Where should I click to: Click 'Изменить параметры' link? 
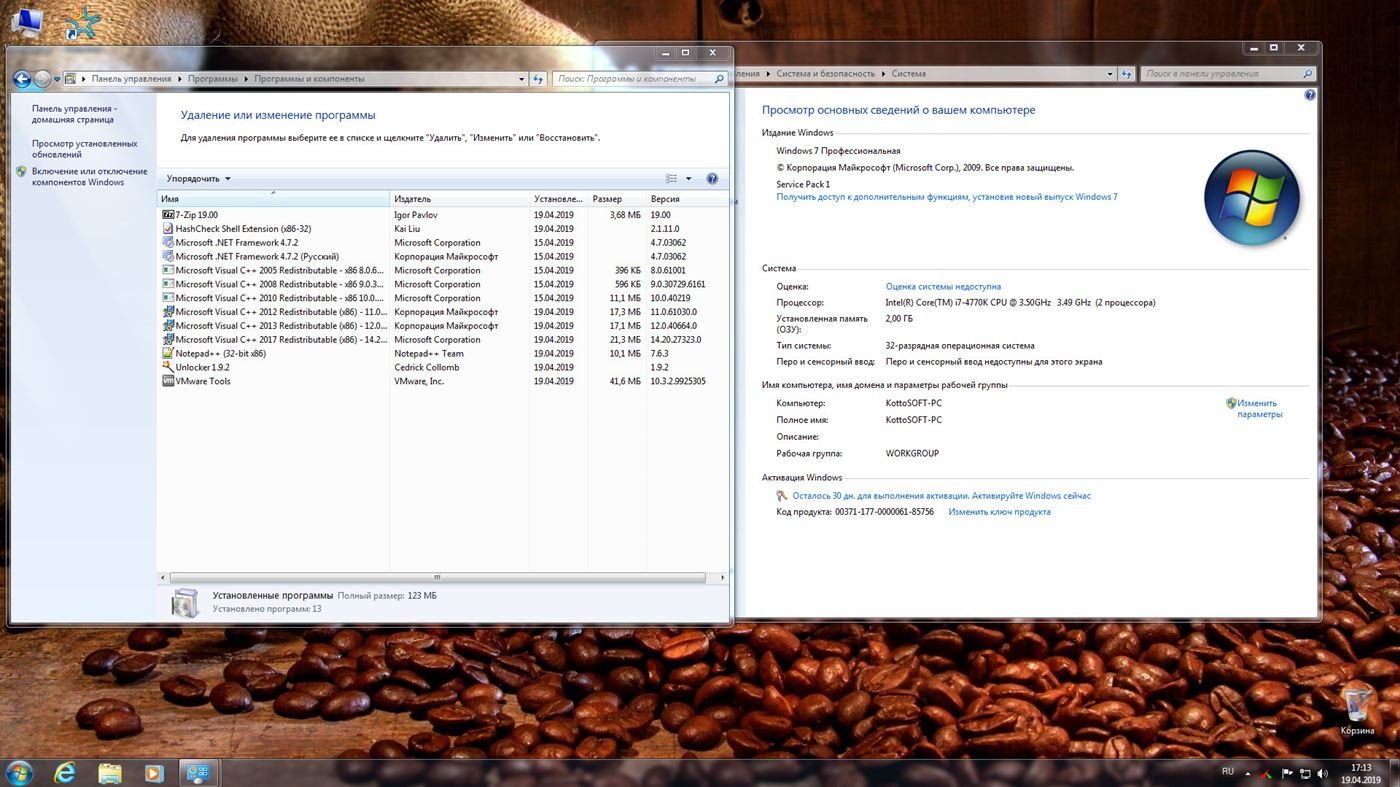coord(1259,409)
